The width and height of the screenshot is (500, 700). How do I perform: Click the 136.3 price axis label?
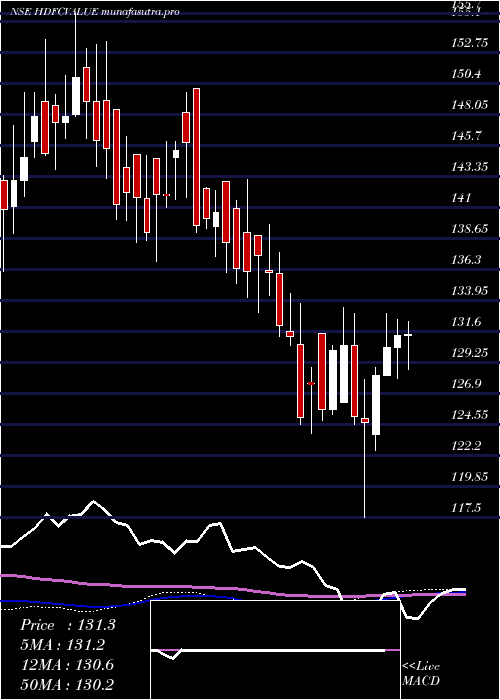pyautogui.click(x=467, y=260)
